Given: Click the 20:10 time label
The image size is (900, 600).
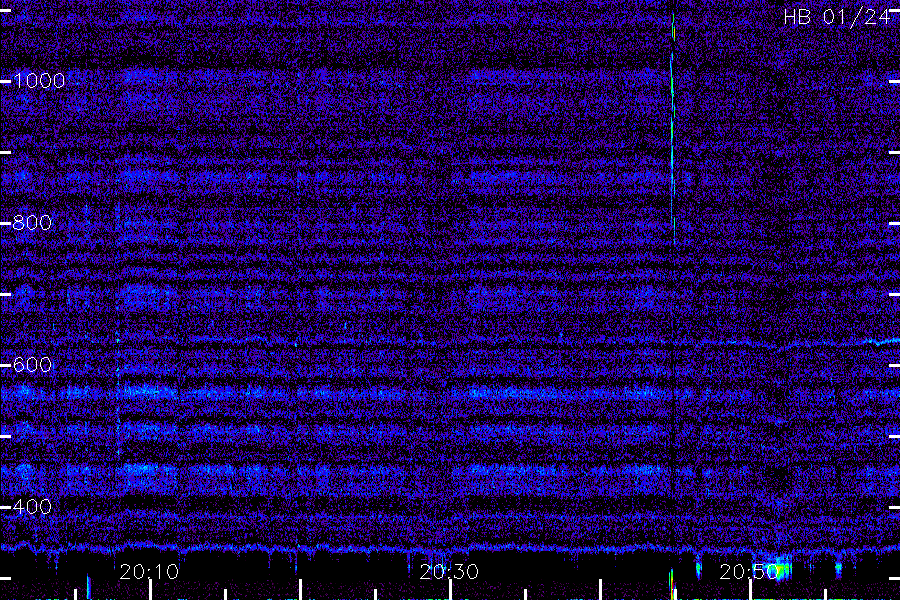Looking at the screenshot, I should click(149, 572).
